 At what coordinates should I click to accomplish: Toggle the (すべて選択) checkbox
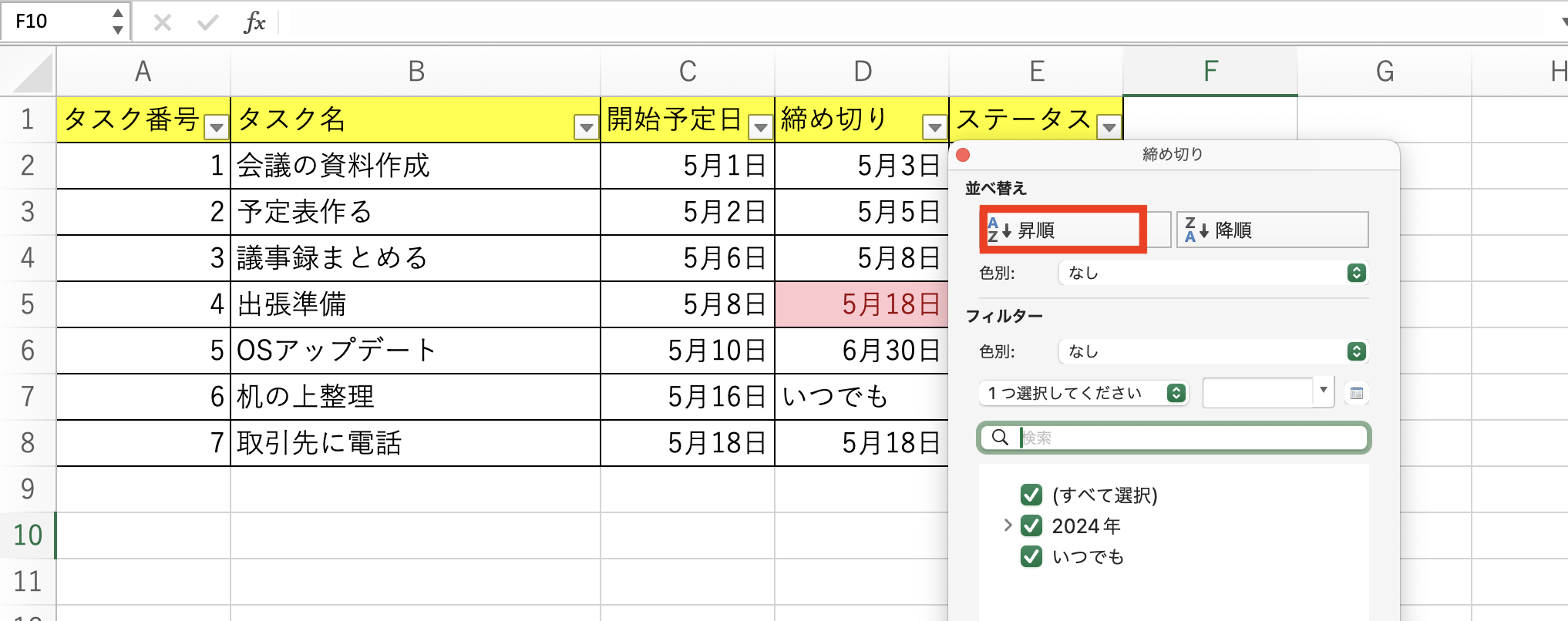click(x=1031, y=495)
